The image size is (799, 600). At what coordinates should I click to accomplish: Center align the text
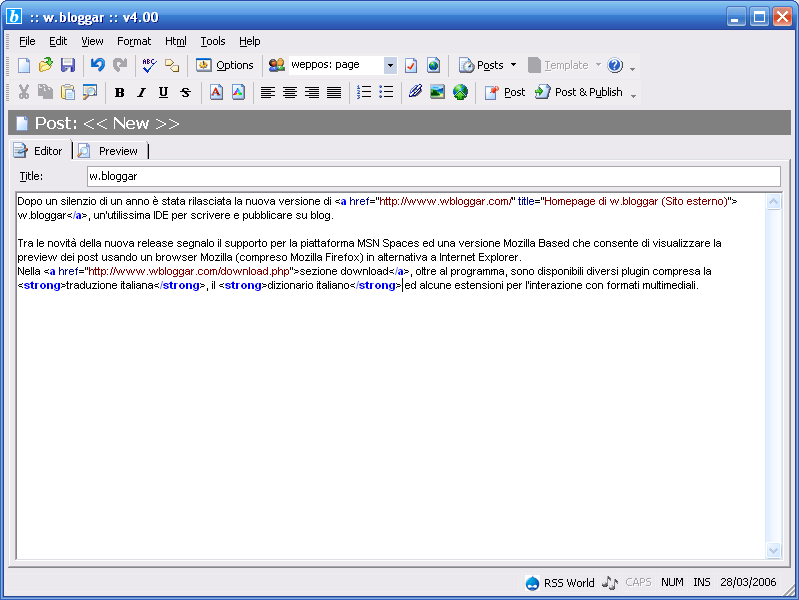pos(290,92)
